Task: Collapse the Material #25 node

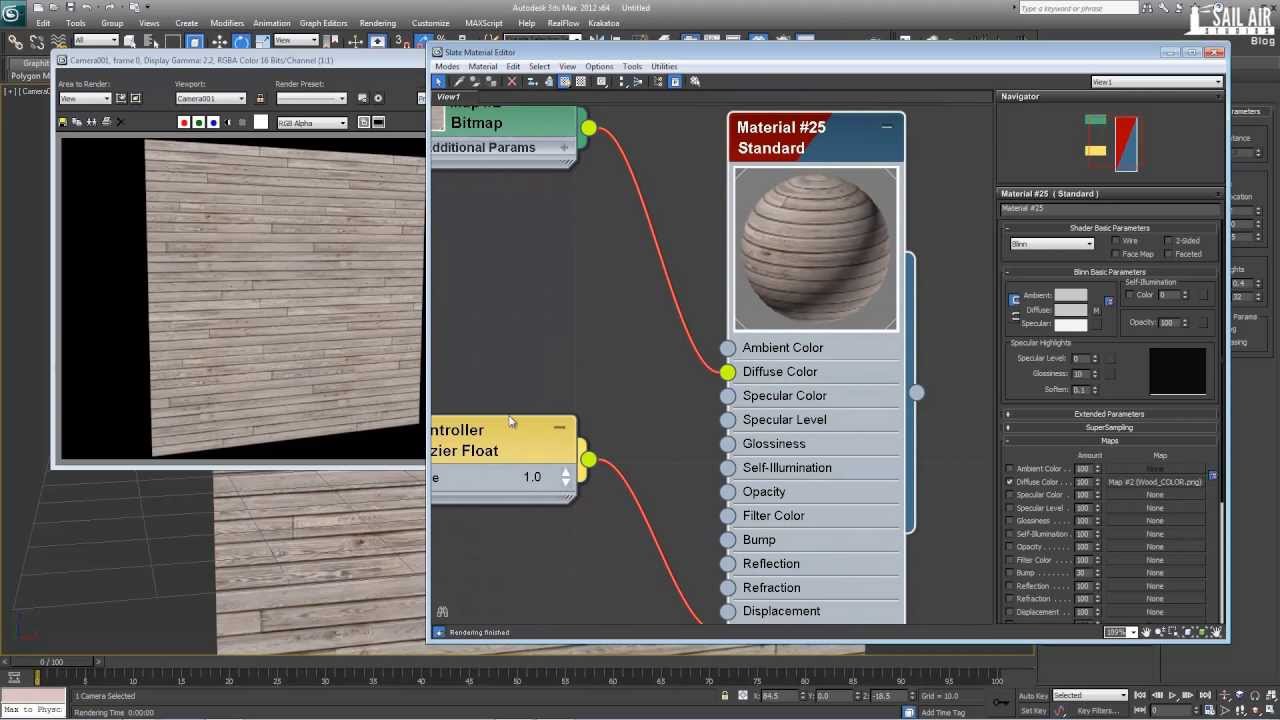Action: (x=886, y=127)
